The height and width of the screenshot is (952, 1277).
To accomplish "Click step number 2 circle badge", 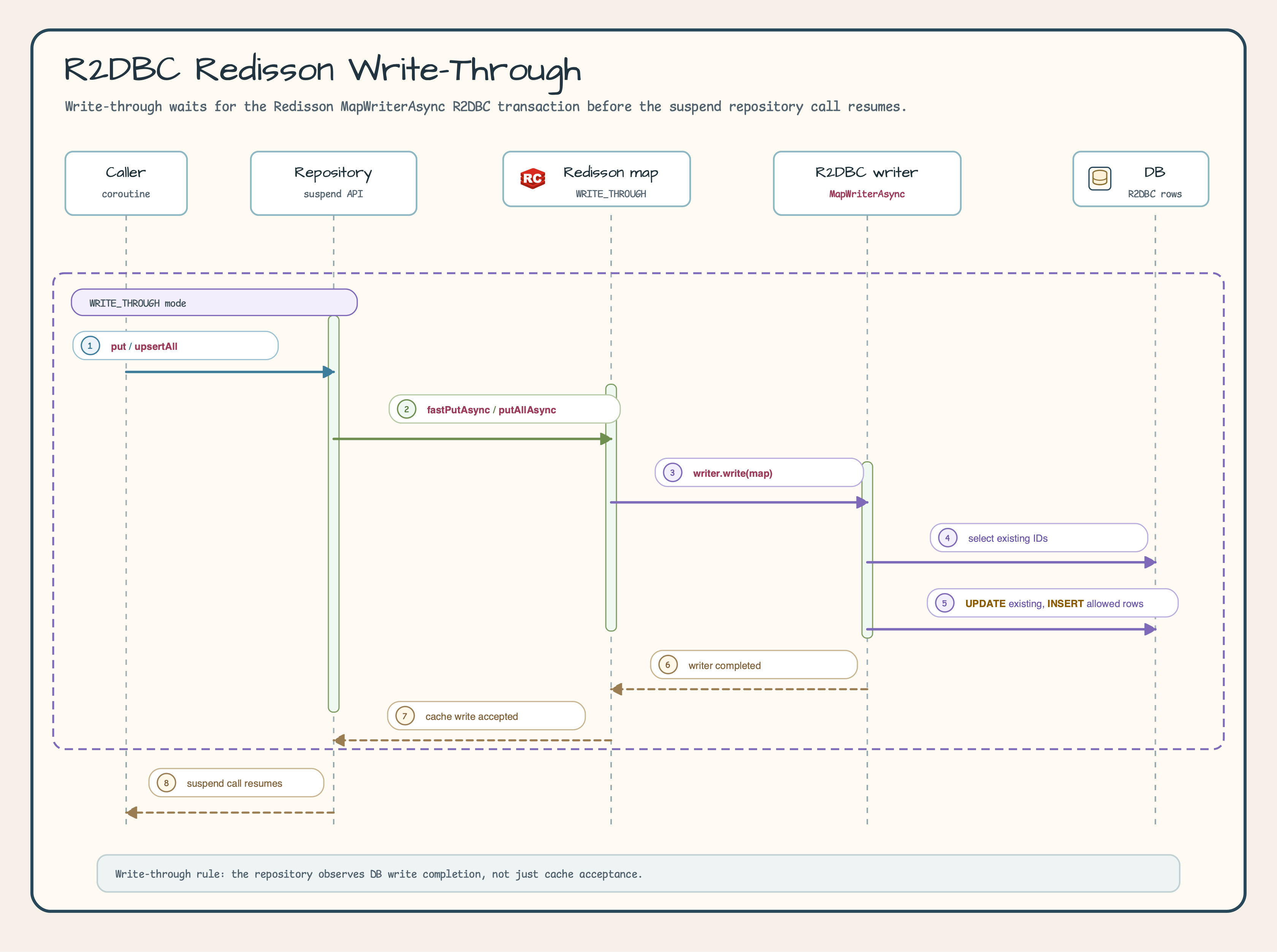I will [x=406, y=409].
